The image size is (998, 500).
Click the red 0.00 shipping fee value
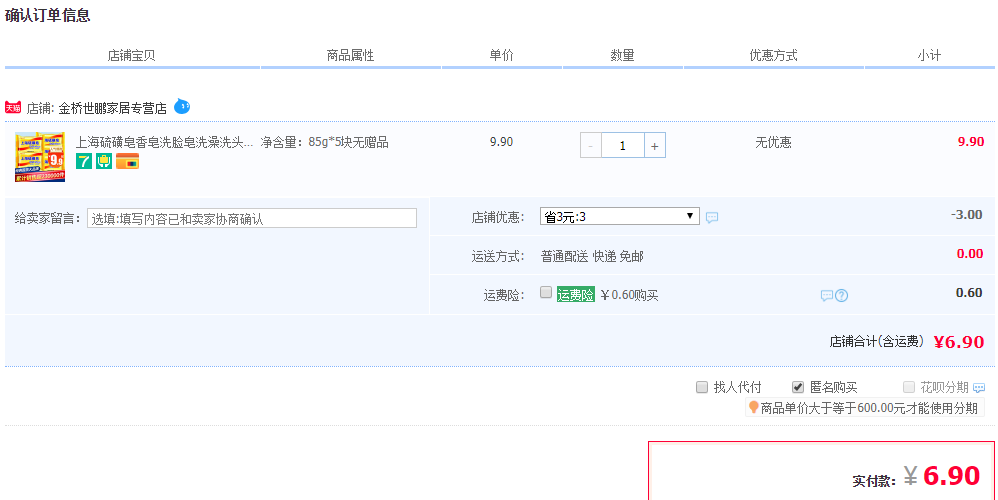coord(970,254)
